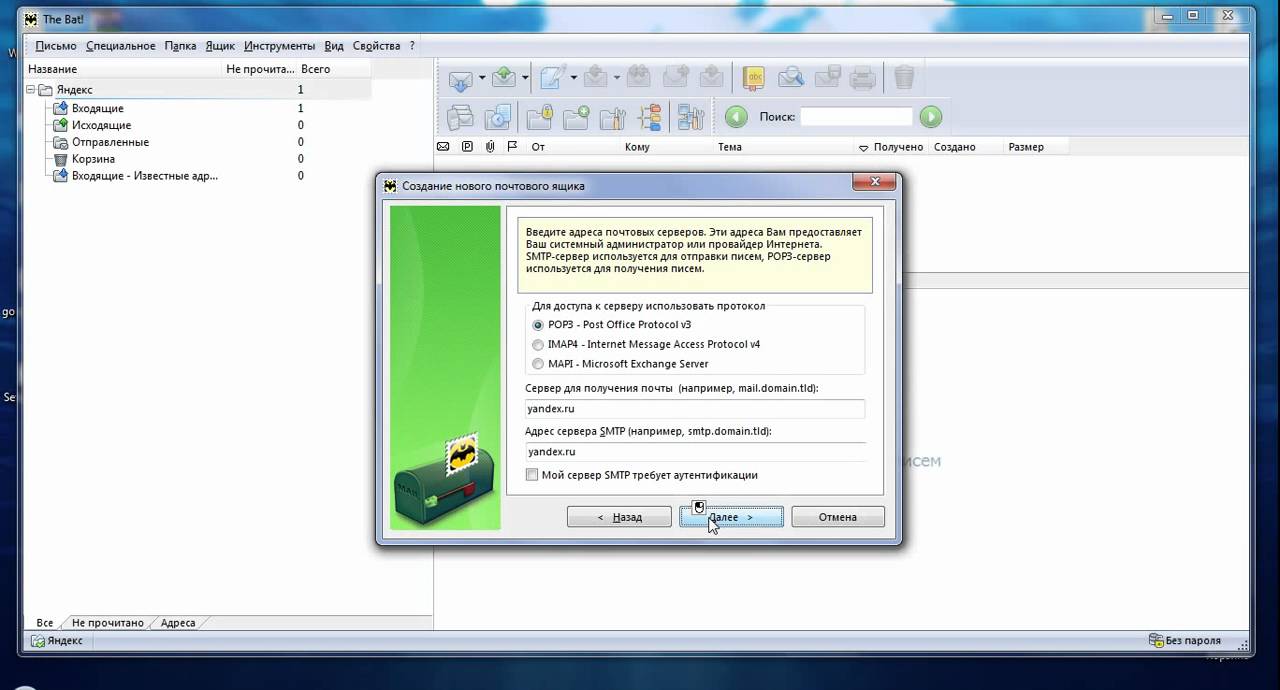
Task: Open the Вид menu
Action: pos(334,46)
